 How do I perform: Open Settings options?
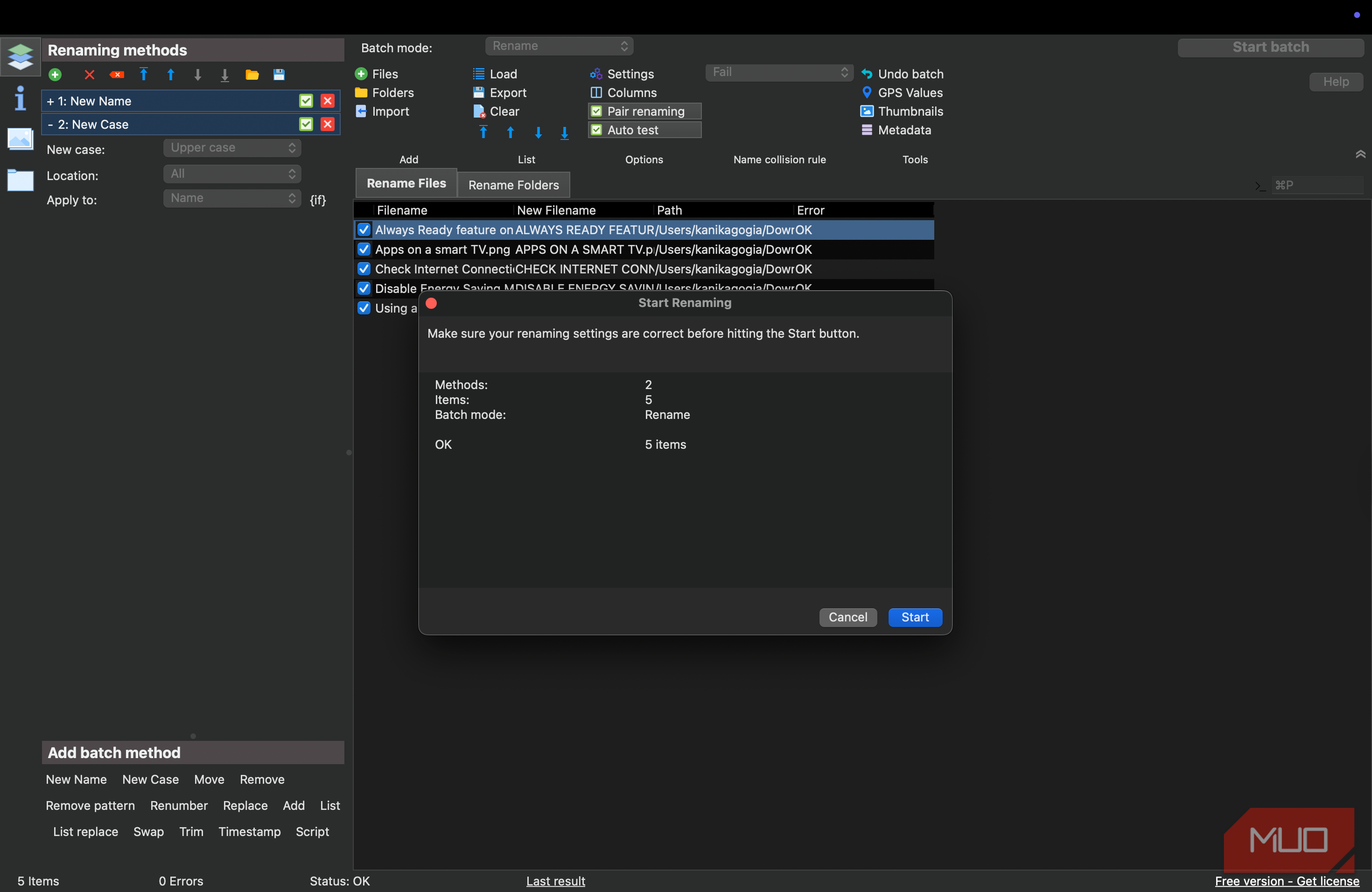coord(622,74)
